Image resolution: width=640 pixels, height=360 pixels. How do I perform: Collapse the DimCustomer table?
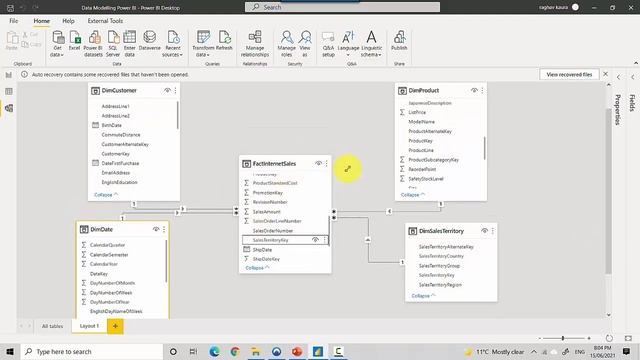[106, 195]
